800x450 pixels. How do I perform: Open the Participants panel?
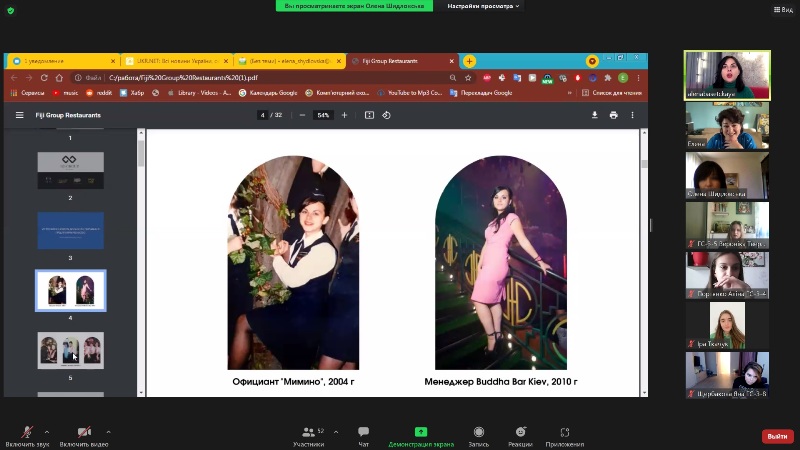[x=309, y=437]
